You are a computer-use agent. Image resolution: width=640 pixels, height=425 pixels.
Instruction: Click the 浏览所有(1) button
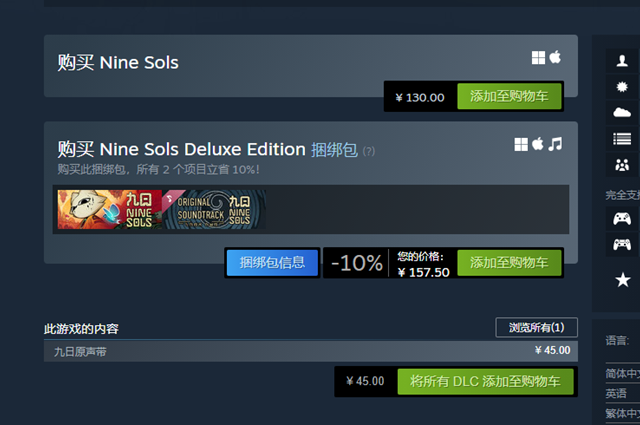[536, 327]
